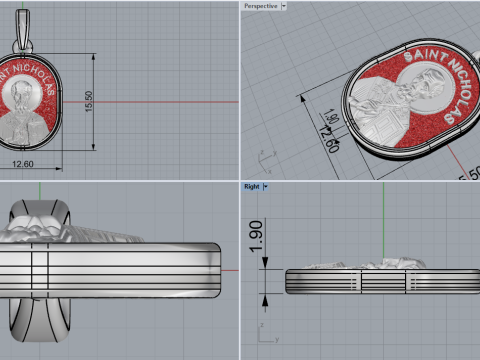Click the green axis line in Right view

pos(383,220)
